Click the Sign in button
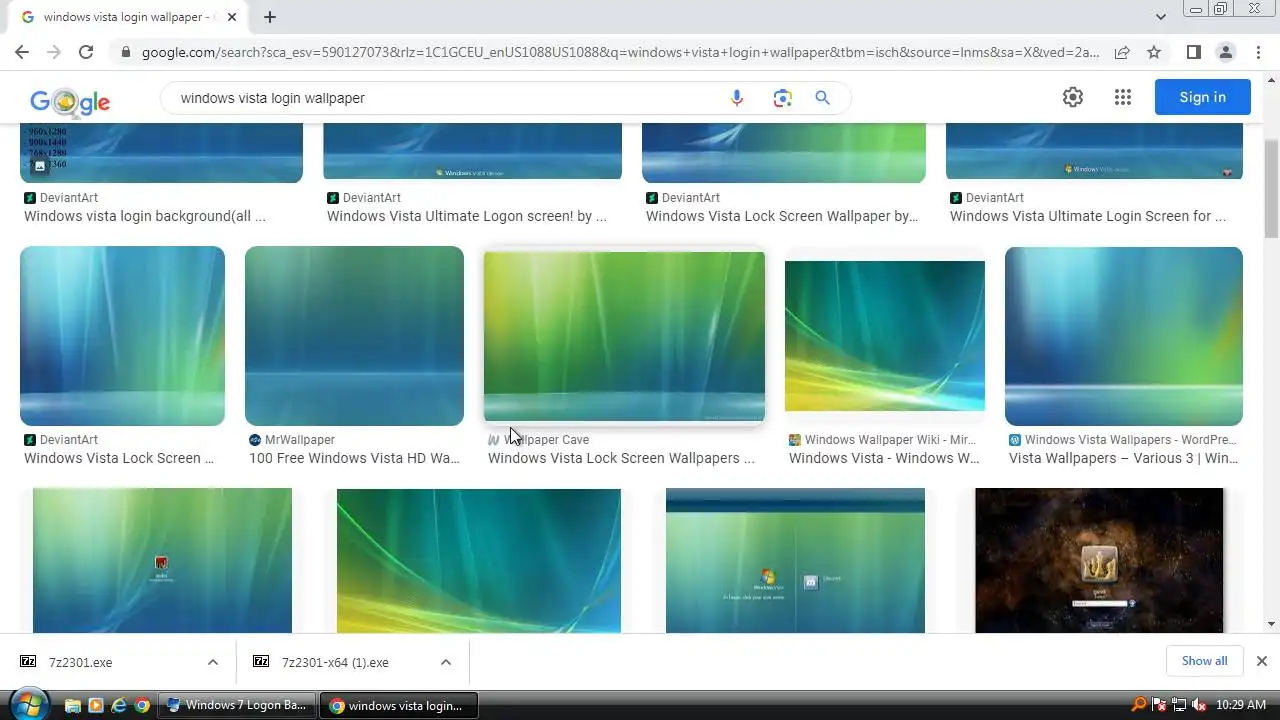 [1202, 97]
